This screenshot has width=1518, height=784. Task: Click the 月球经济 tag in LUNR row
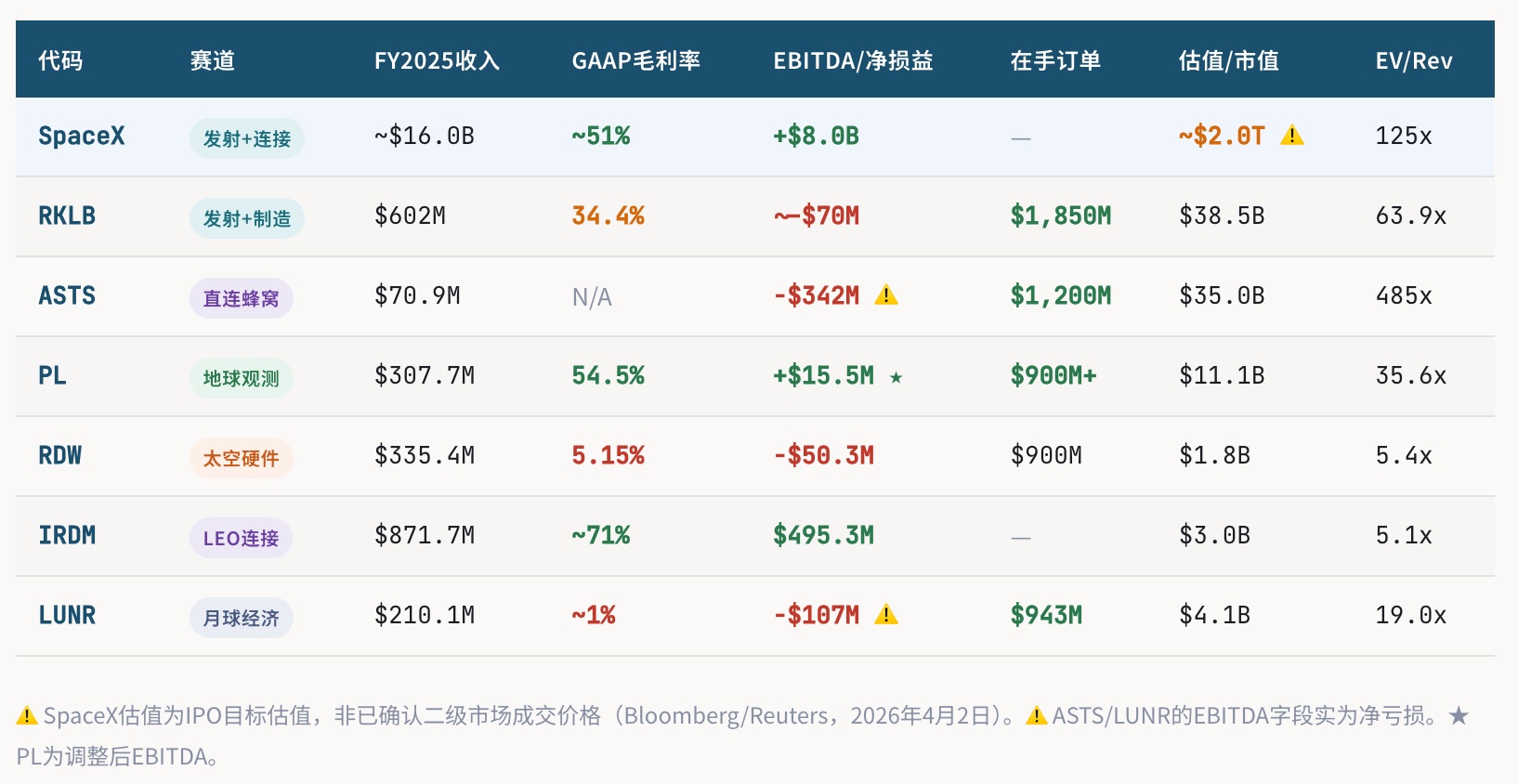242,618
